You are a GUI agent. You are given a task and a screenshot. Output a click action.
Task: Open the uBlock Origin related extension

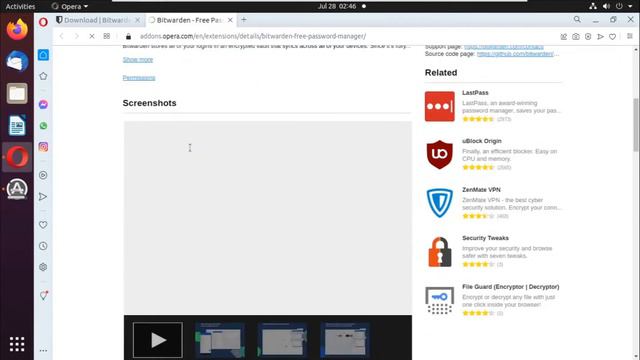(482, 141)
